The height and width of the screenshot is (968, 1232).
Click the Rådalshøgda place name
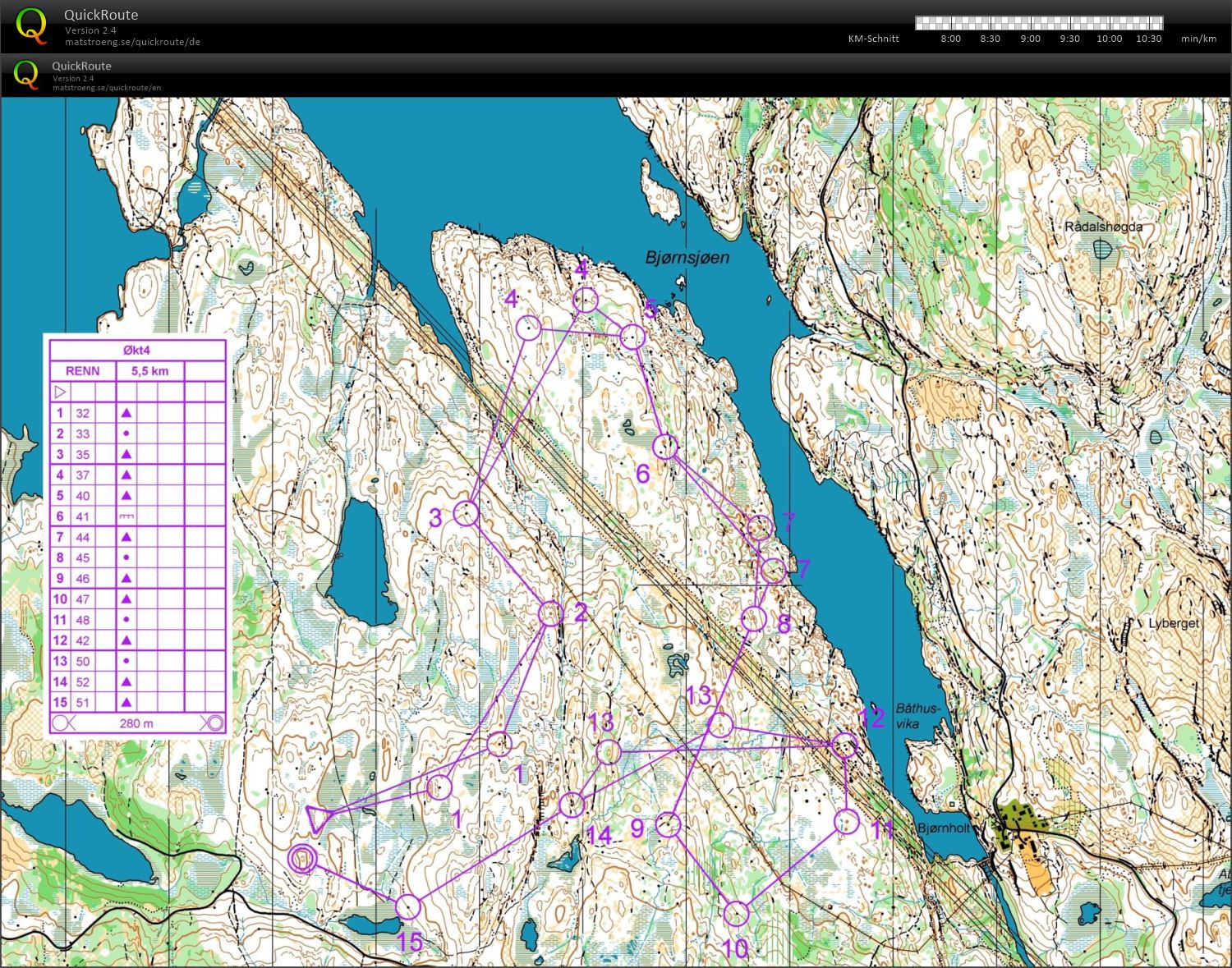pyautogui.click(x=1103, y=227)
